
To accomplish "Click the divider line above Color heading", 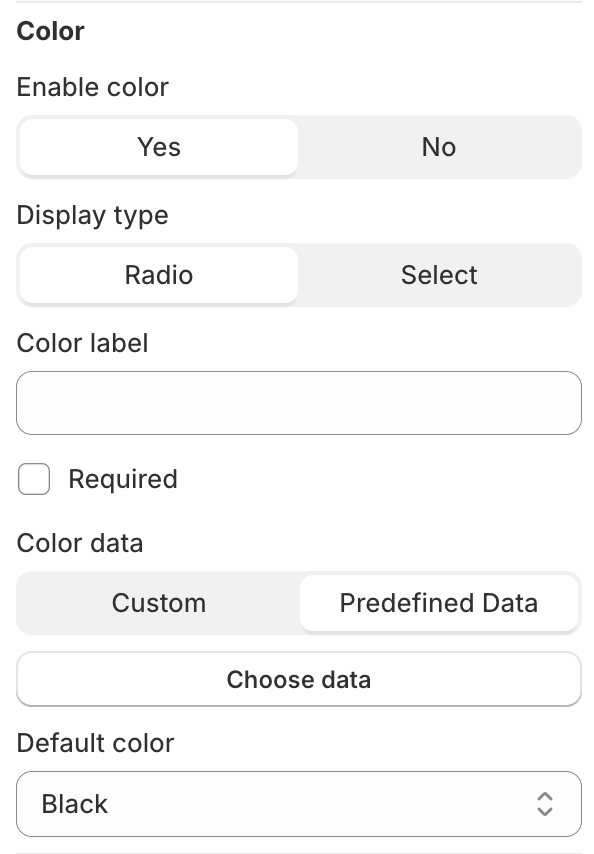I will pyautogui.click(x=299, y=2).
